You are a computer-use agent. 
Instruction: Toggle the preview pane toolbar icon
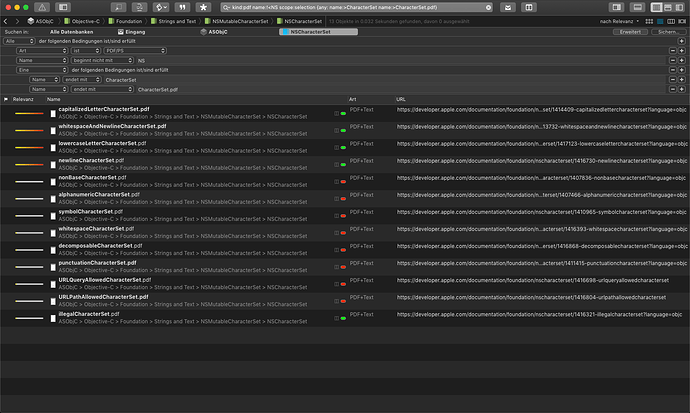click(617, 7)
